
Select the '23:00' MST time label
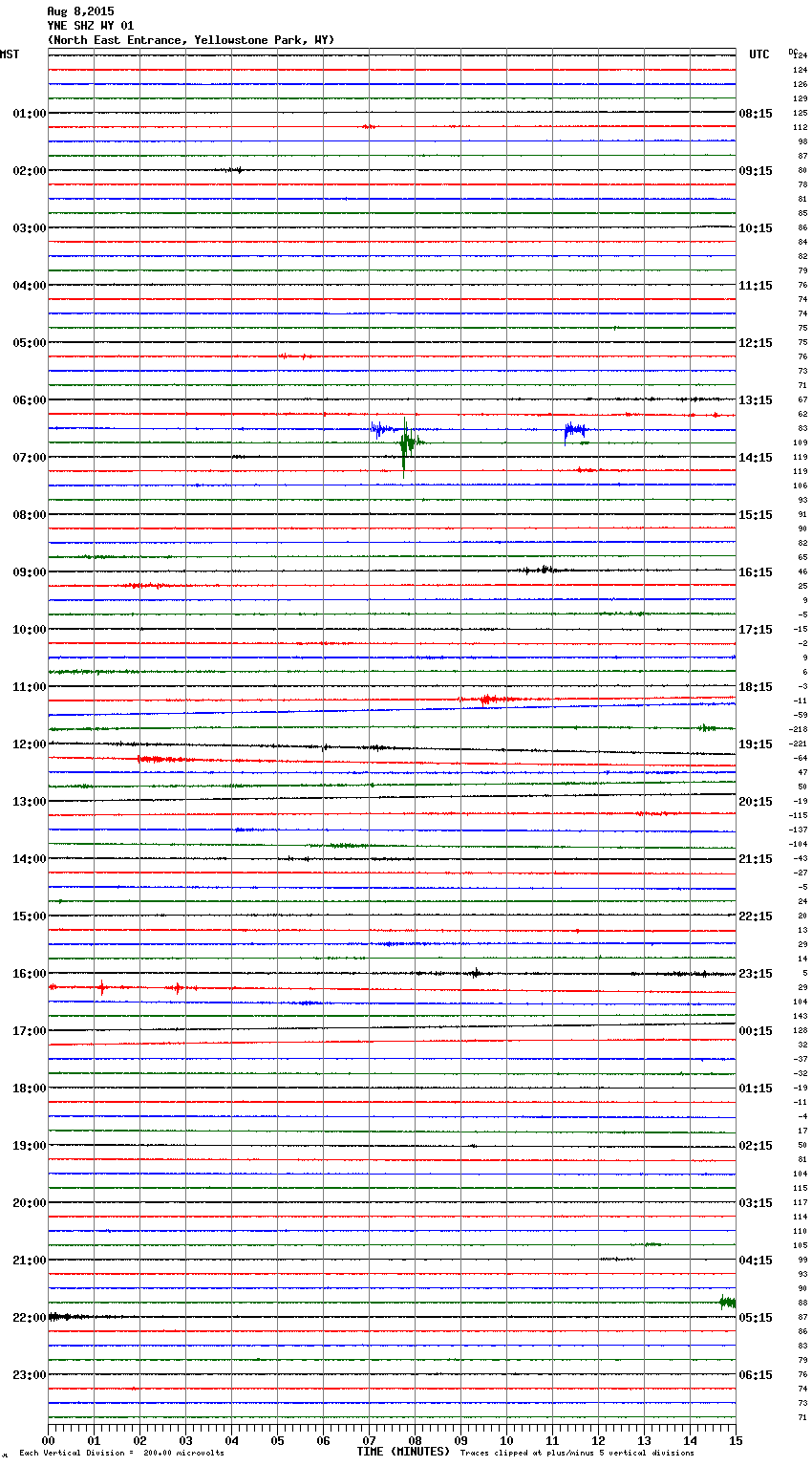click(29, 1375)
